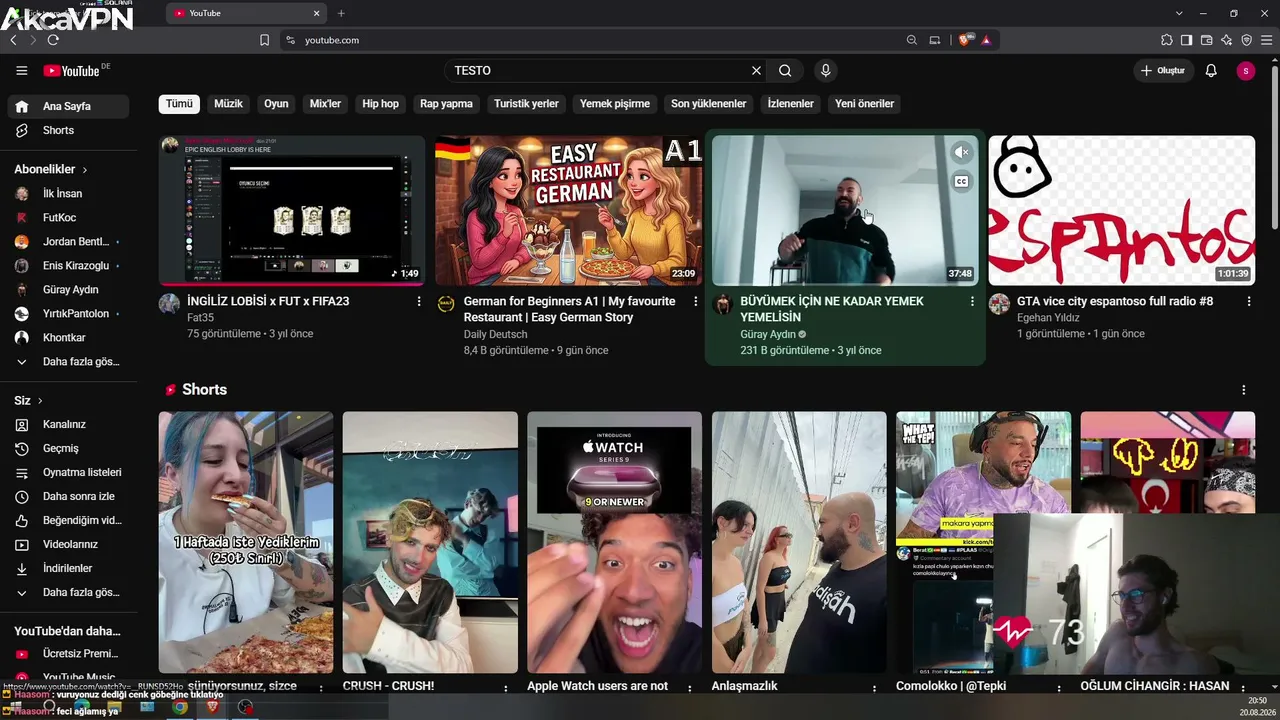Open site settings icon in address bar
The width and height of the screenshot is (1280, 720).
290,40
